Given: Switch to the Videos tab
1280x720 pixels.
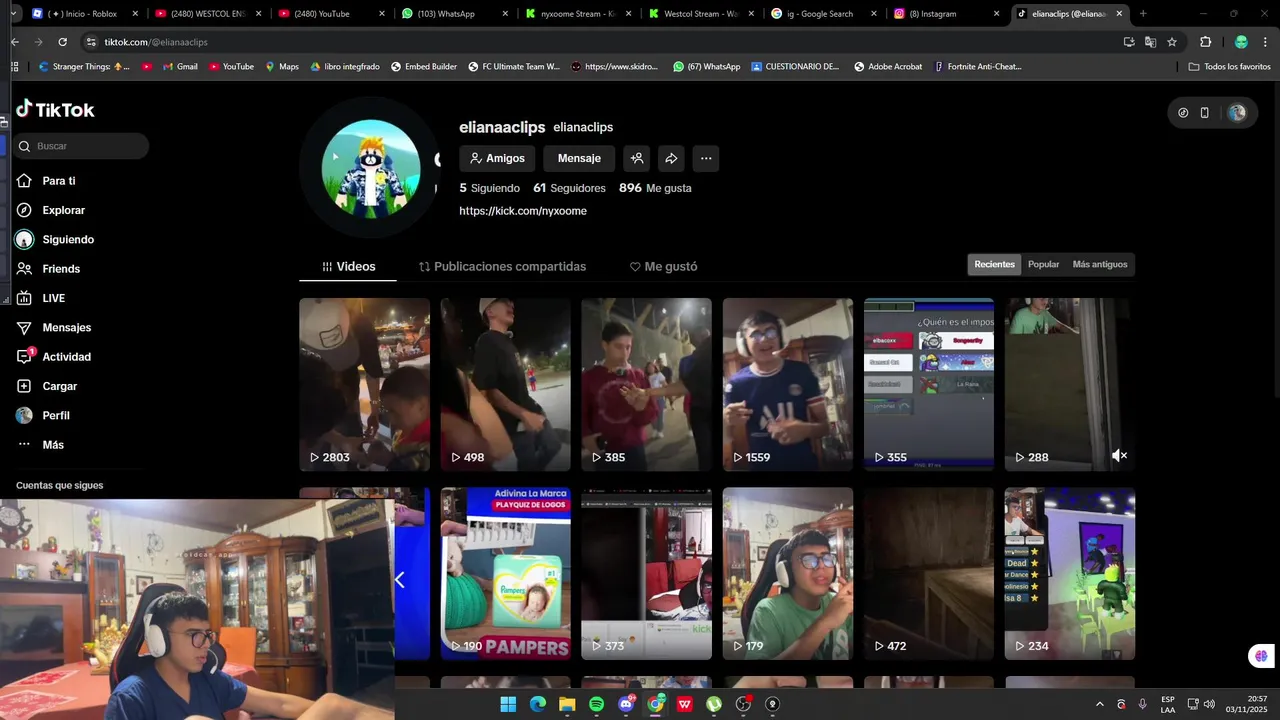Looking at the screenshot, I should [x=348, y=267].
